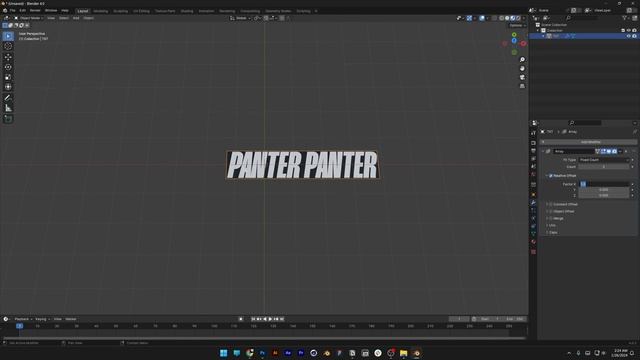Open the timeline Playback popover
640x360 pixels.
[x=23, y=319]
